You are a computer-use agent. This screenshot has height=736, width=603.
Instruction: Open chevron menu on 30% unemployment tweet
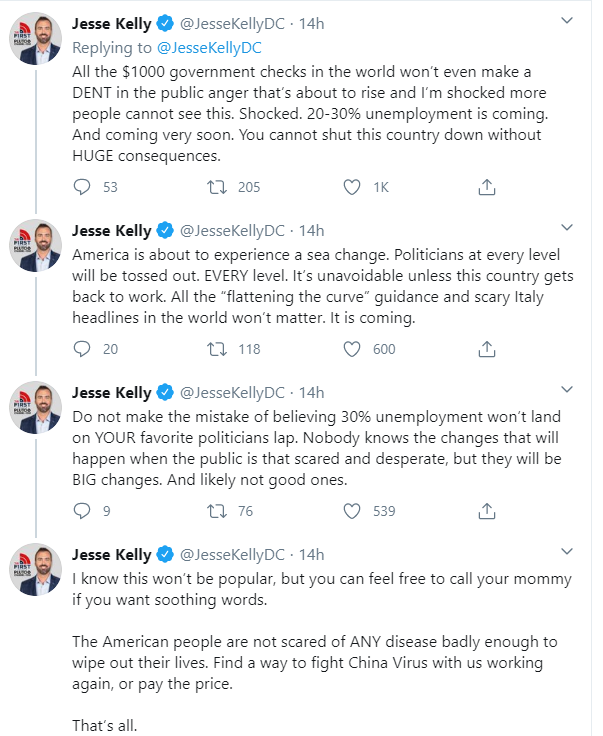[x=567, y=390]
